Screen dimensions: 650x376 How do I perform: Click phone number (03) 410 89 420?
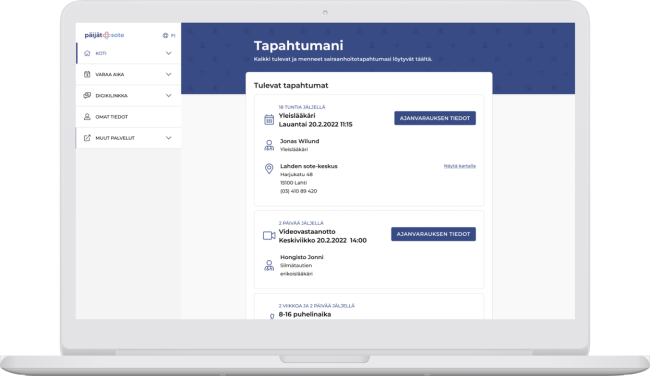click(x=298, y=191)
